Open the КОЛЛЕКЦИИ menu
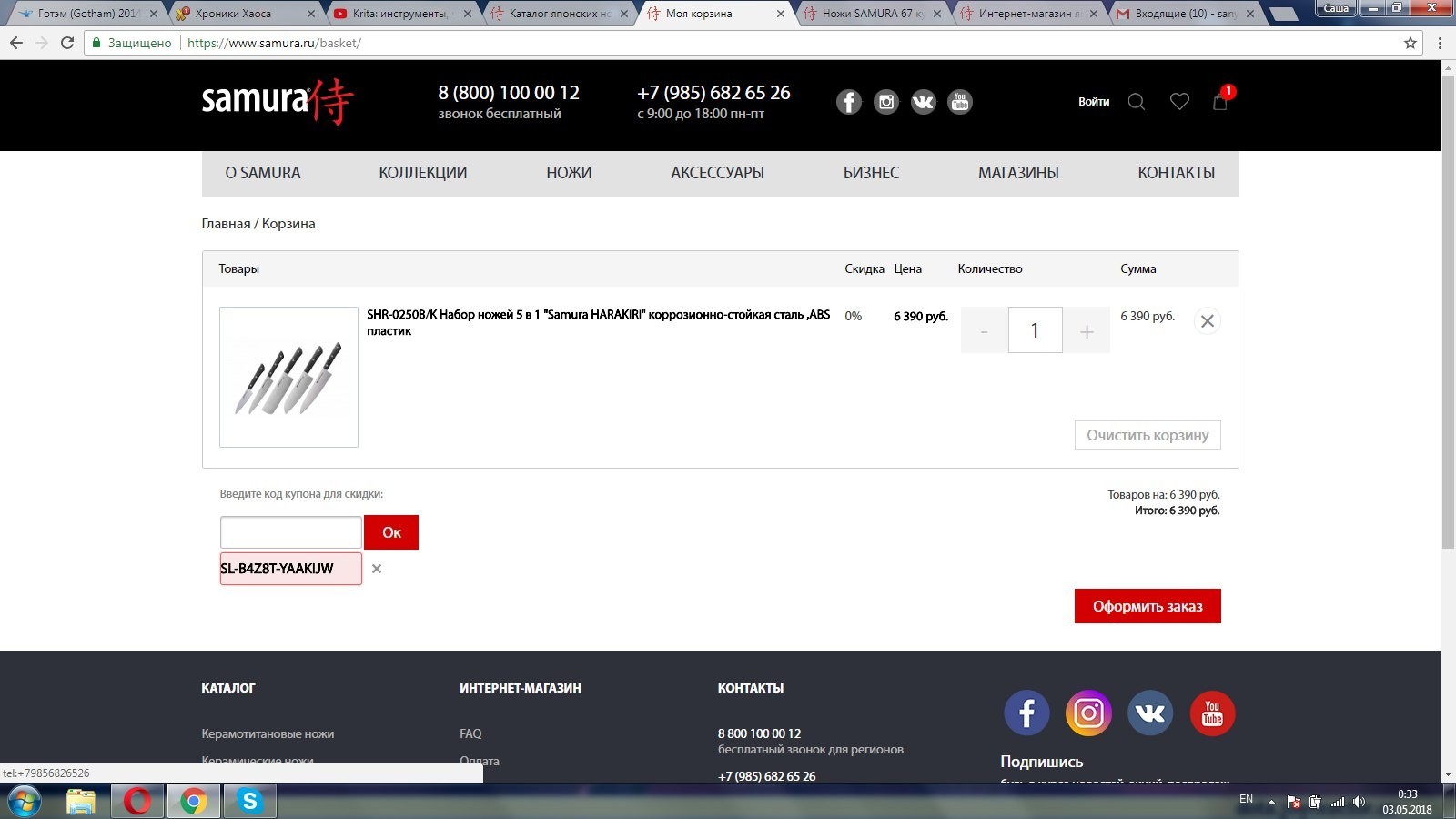Image resolution: width=1456 pixels, height=819 pixels. (423, 173)
